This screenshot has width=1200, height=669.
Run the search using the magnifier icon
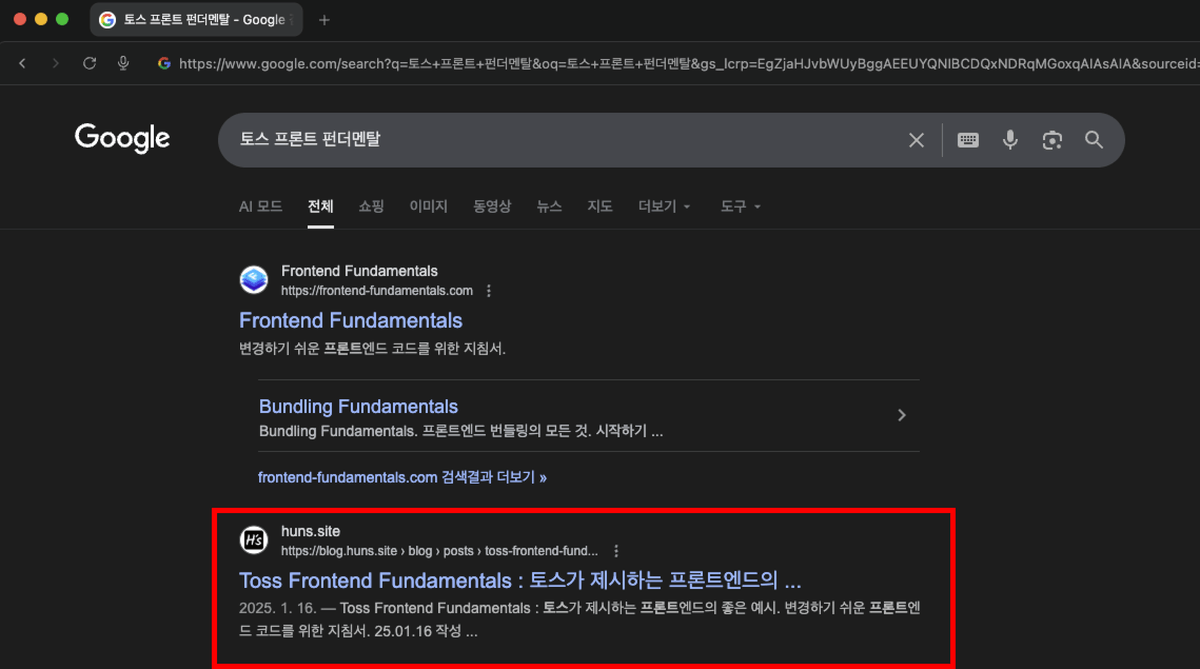tap(1094, 140)
